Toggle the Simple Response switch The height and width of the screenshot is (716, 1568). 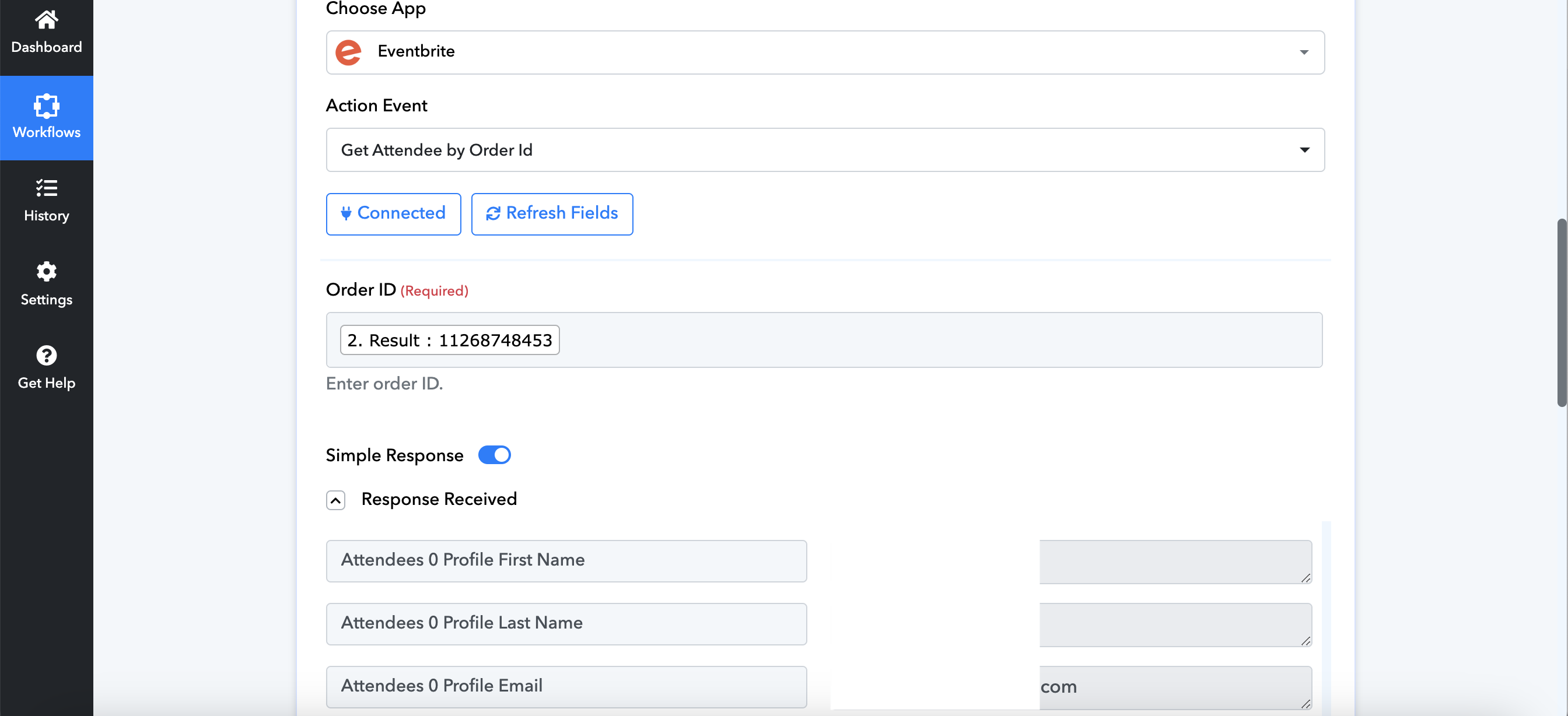click(494, 455)
